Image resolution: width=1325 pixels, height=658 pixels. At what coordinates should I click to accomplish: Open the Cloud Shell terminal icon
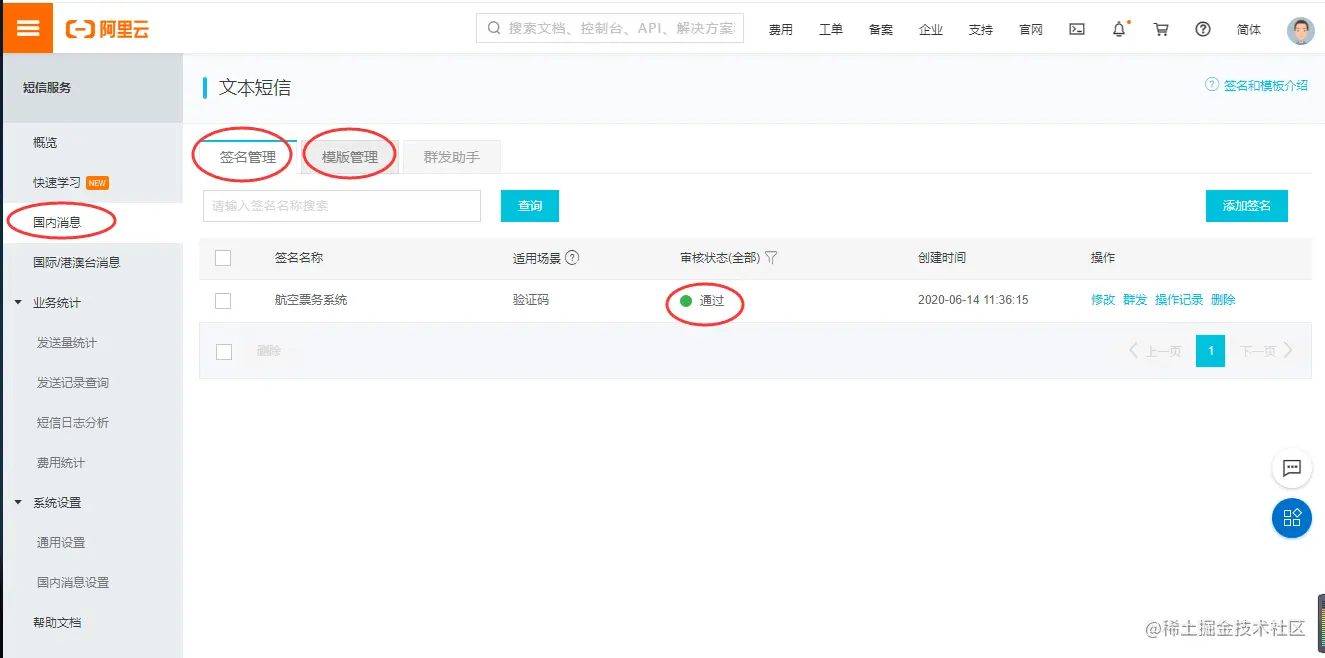[1077, 29]
